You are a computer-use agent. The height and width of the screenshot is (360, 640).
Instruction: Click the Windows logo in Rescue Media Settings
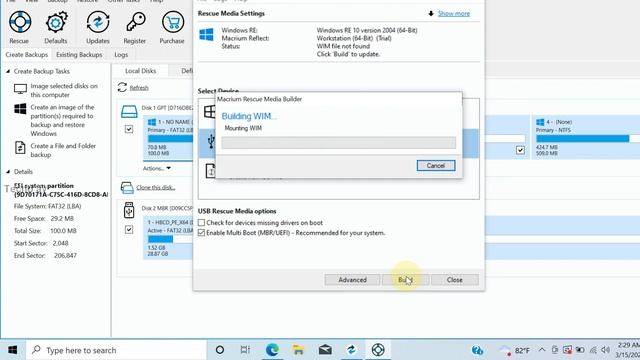click(206, 34)
